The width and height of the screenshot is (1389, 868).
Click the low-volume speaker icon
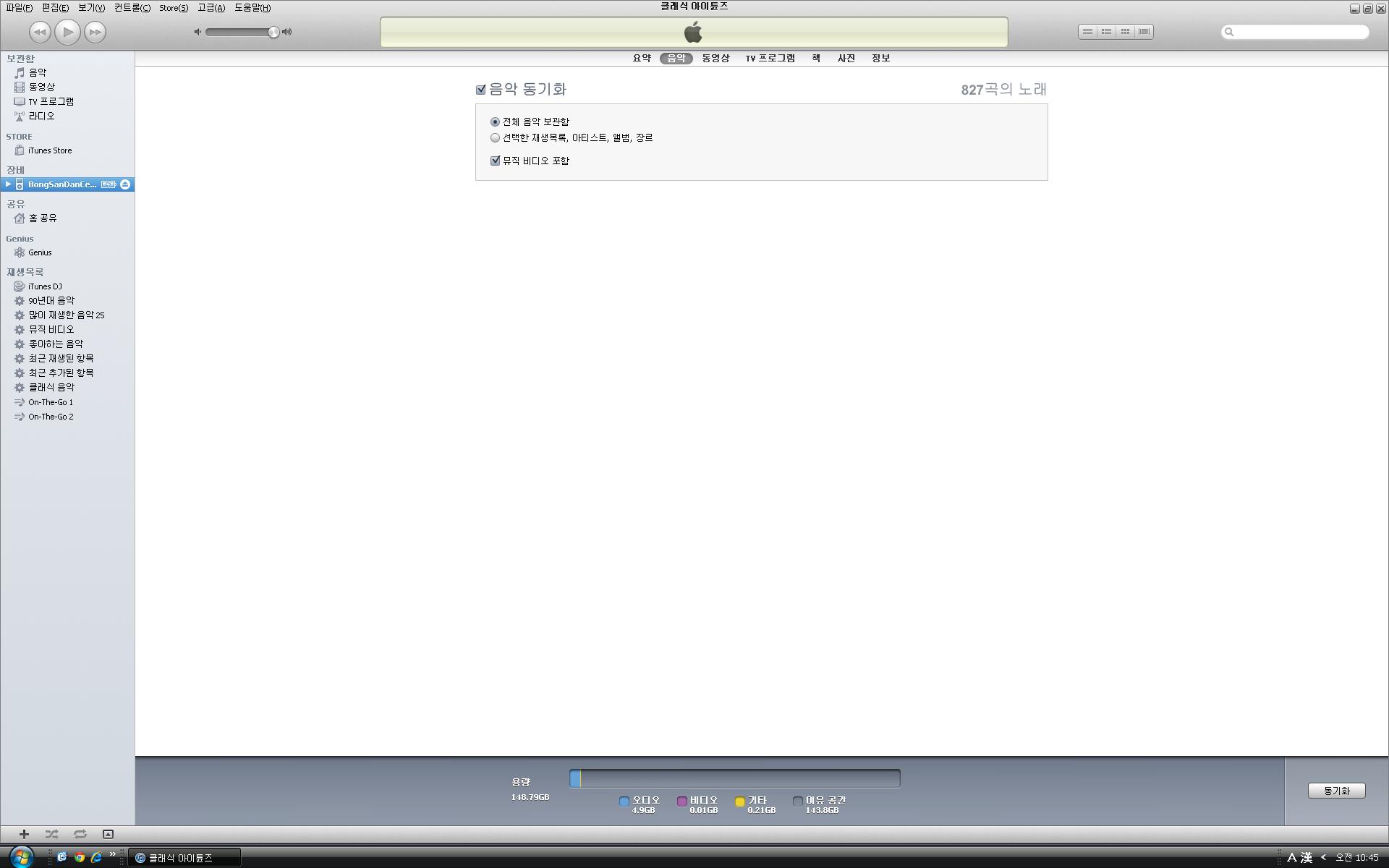[x=197, y=32]
